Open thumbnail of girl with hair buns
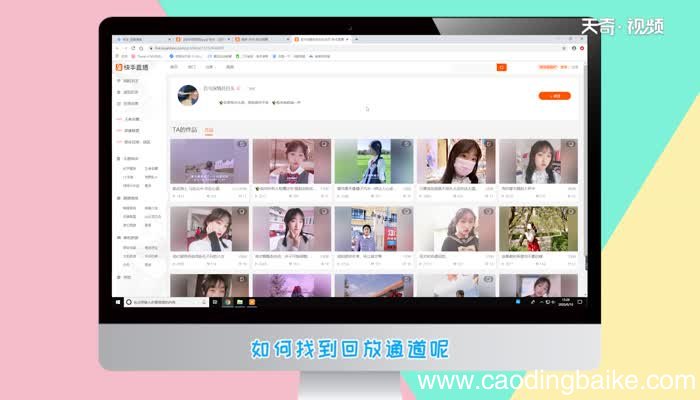This screenshot has height=400, width=700. 292,161
